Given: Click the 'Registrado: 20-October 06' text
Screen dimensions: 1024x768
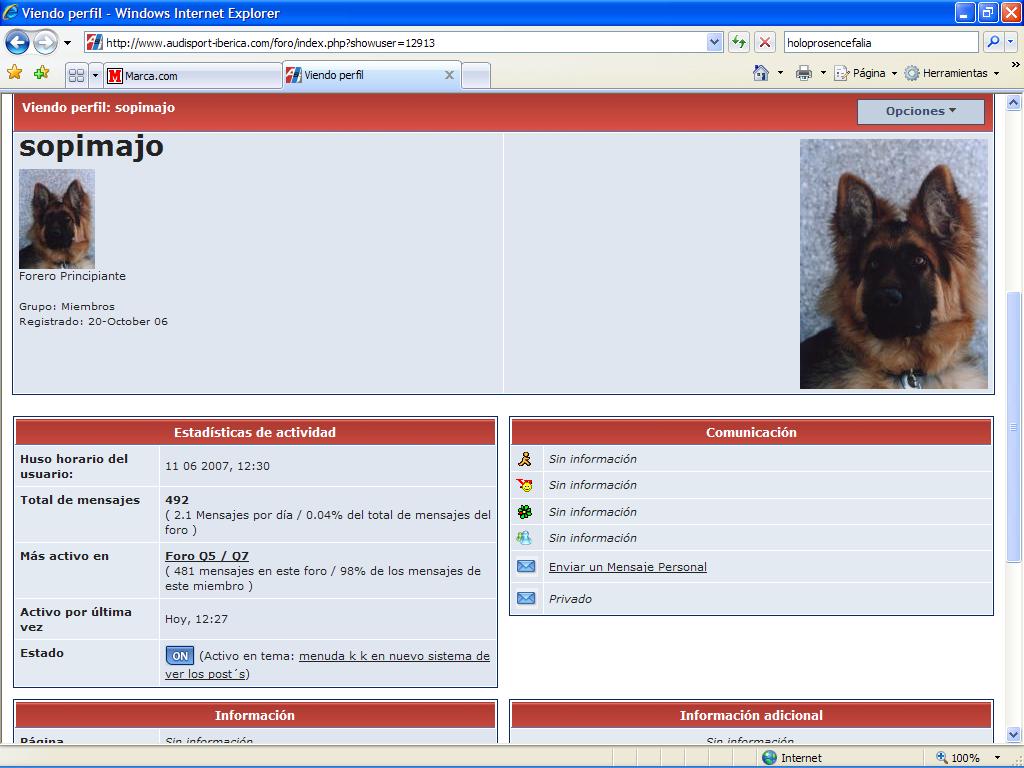Looking at the screenshot, I should [x=93, y=321].
